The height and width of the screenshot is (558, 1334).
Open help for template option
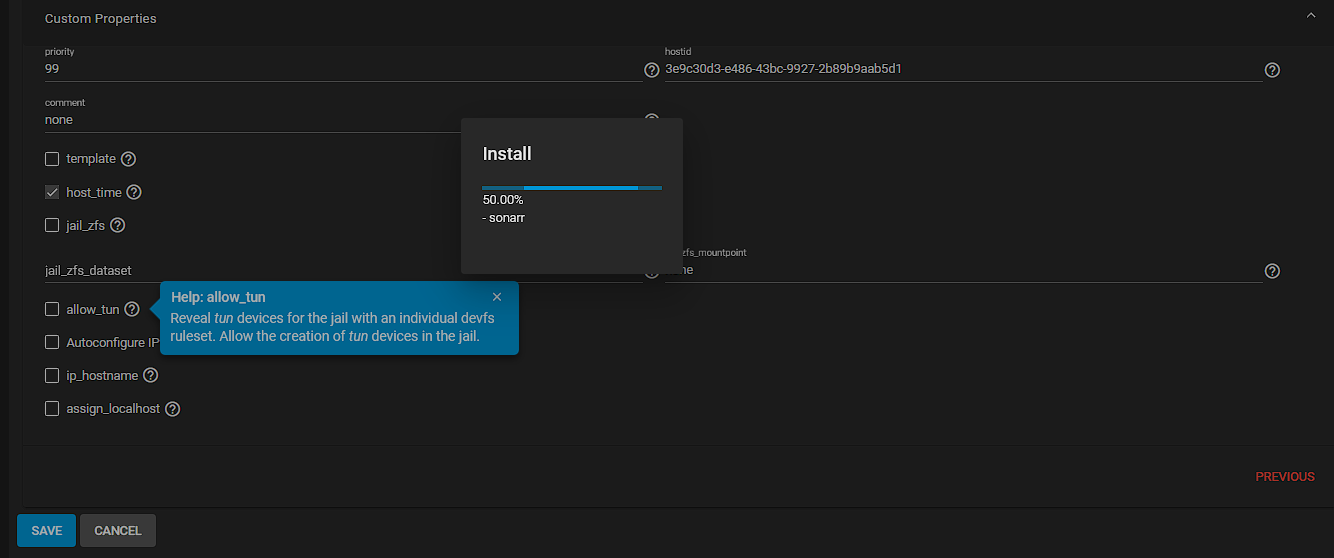tap(128, 159)
